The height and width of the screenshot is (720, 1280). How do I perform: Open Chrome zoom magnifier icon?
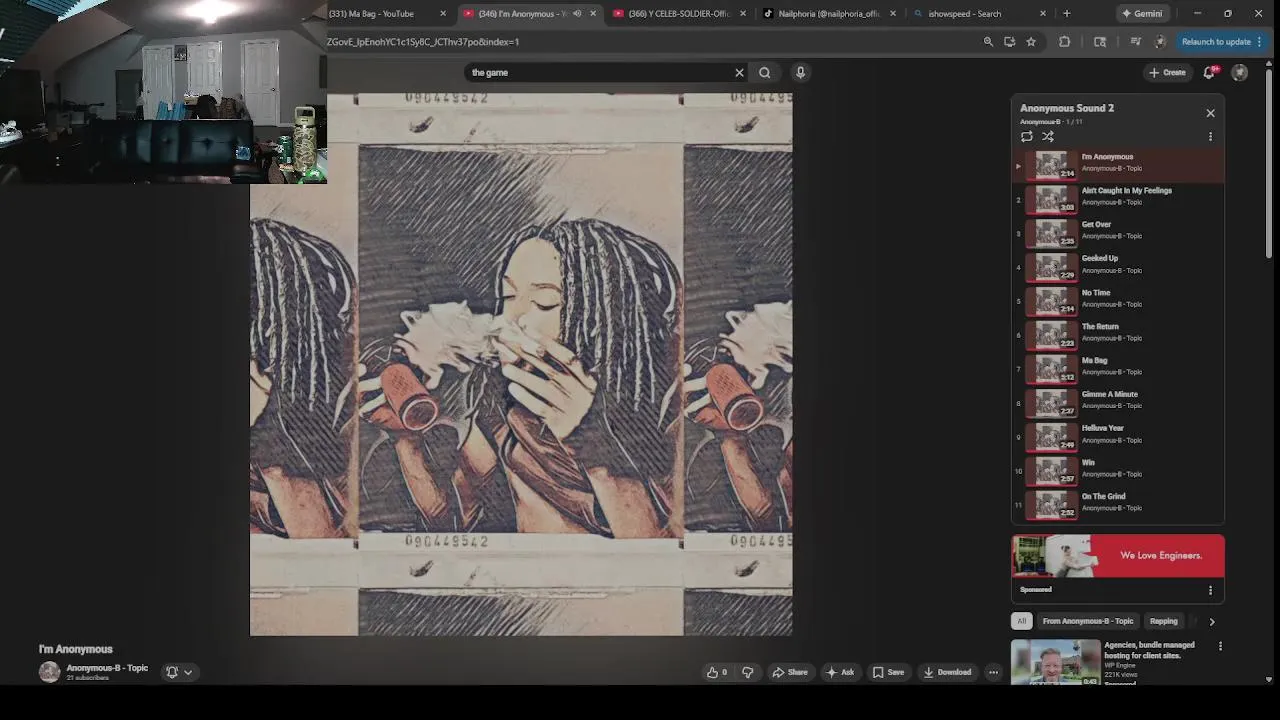tap(988, 42)
